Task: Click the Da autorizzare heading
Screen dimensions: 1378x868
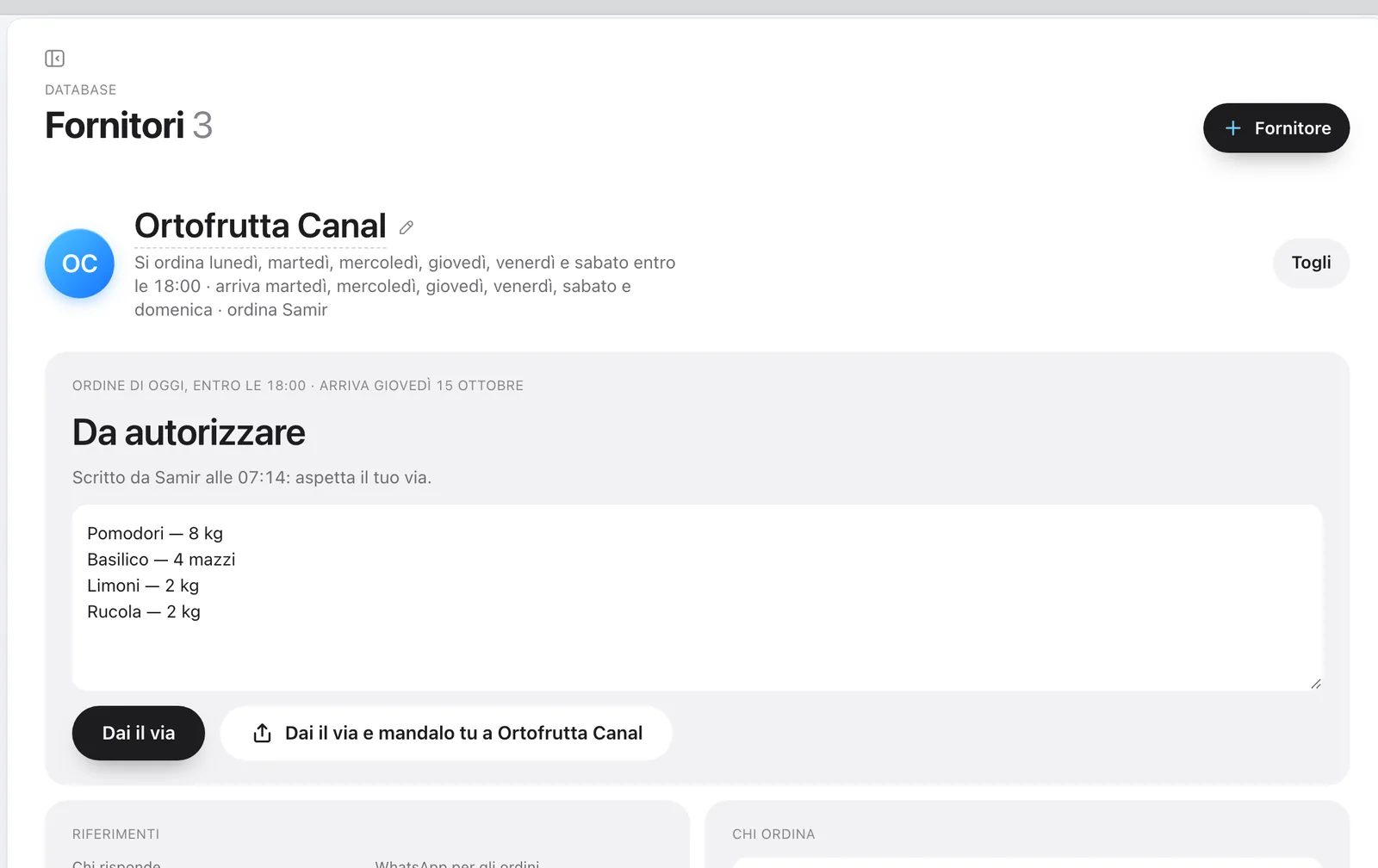Action: click(189, 432)
